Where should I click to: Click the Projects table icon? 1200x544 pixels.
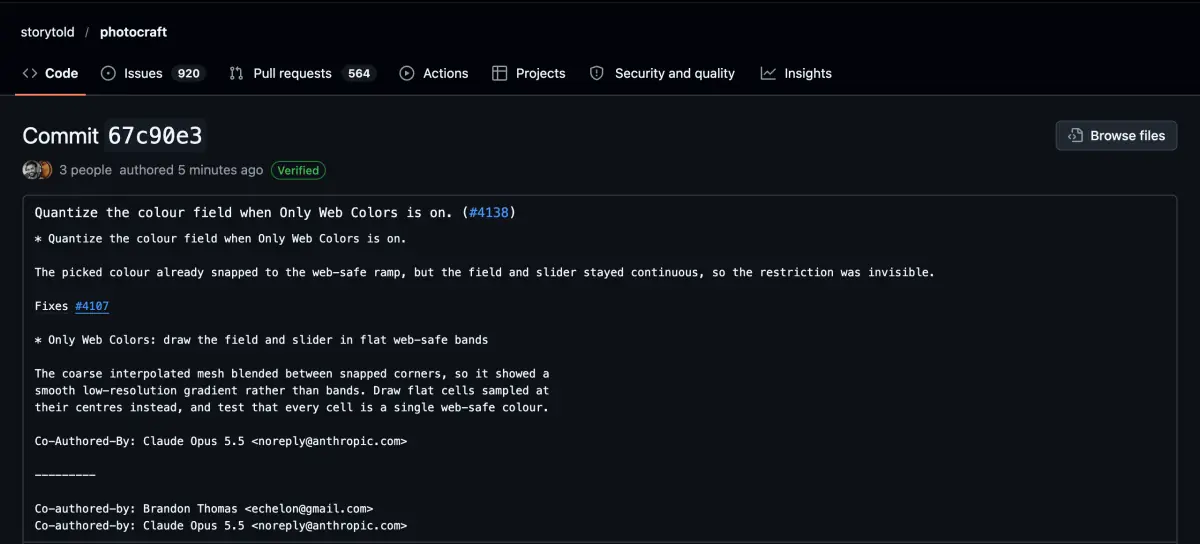click(500, 73)
